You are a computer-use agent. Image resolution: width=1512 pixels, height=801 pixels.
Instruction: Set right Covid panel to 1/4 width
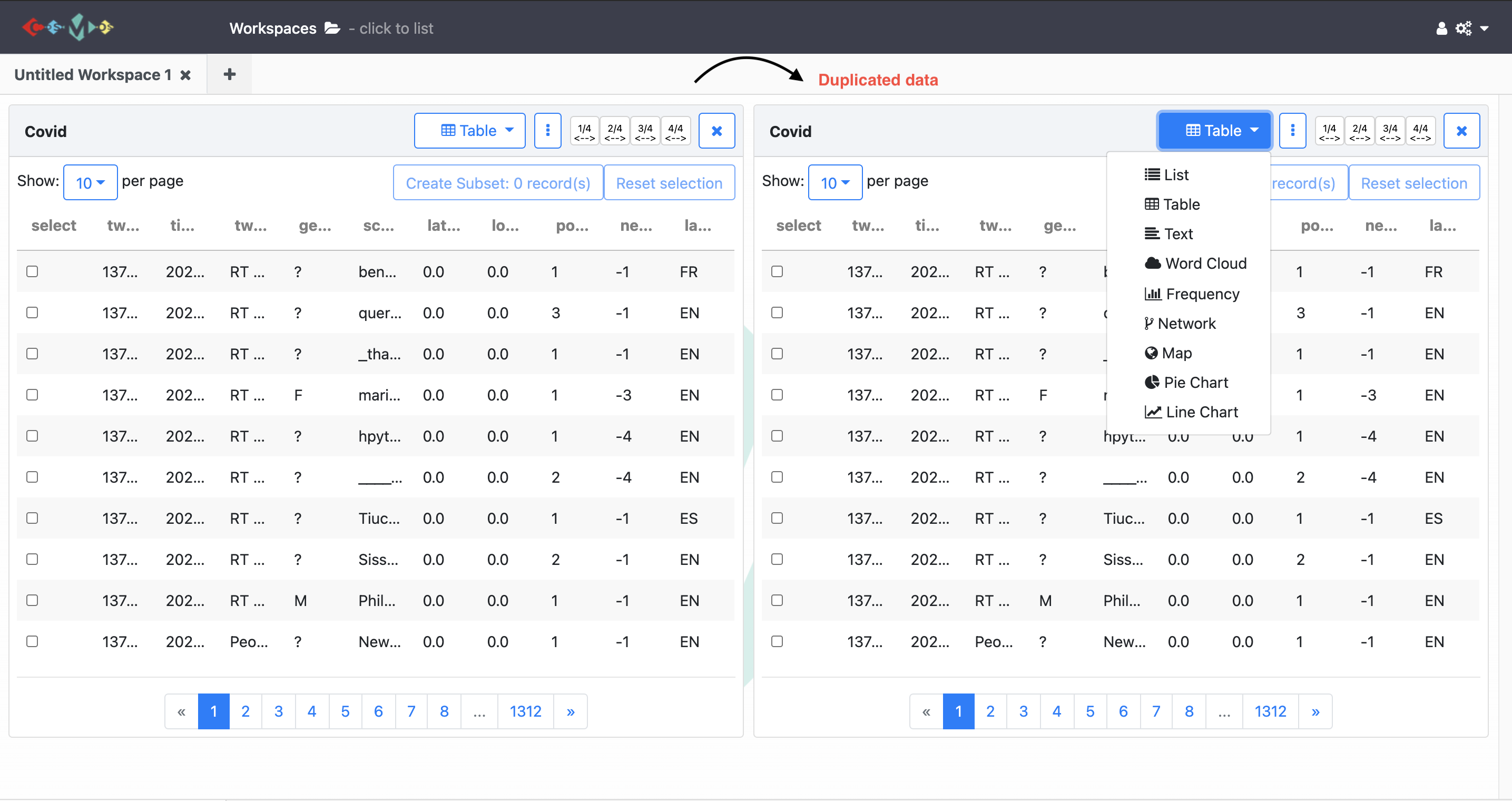[x=1330, y=131]
